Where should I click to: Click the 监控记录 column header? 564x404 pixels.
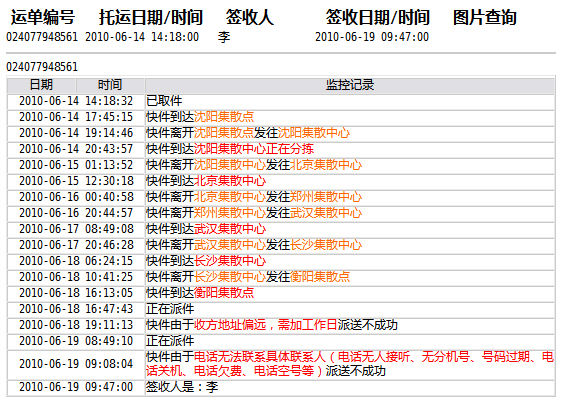pyautogui.click(x=350, y=85)
